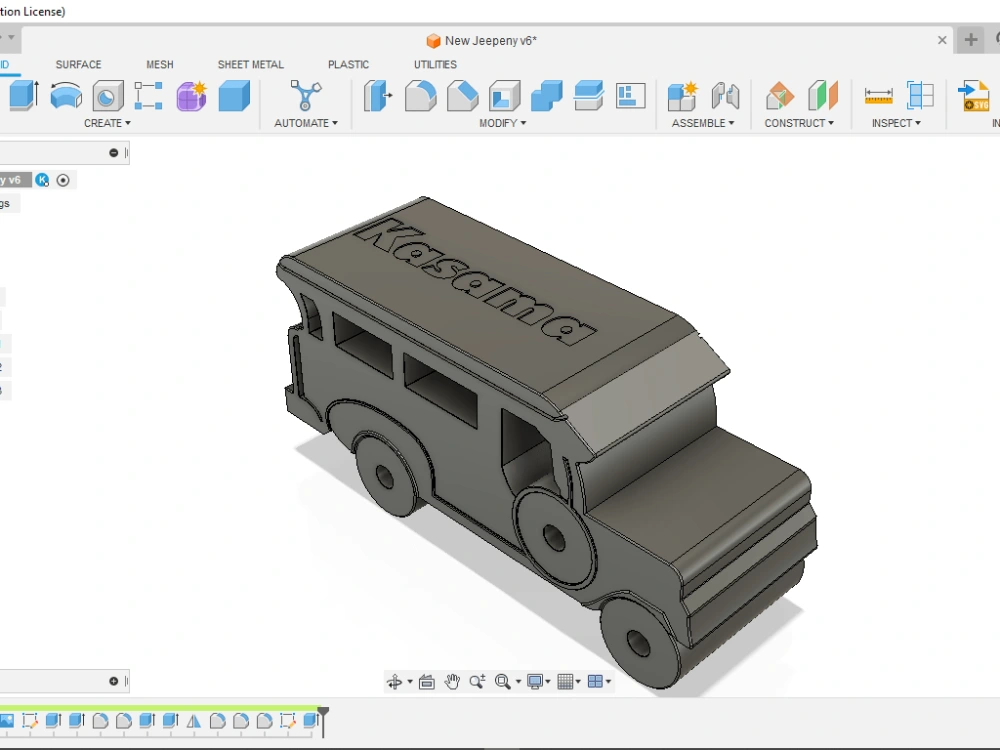Select the Offset Face tool
The image size is (1000, 750).
(589, 96)
